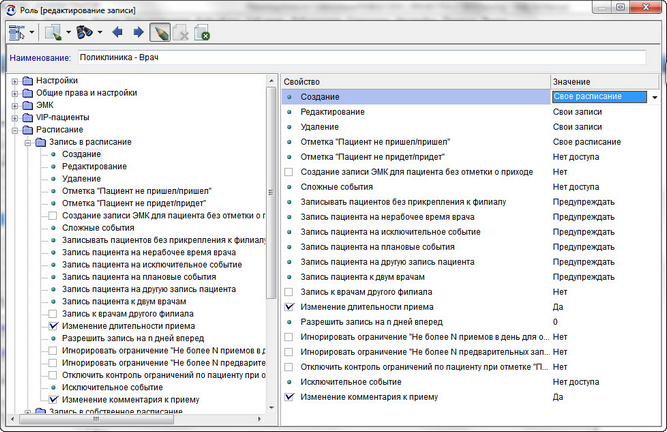Open the Создание value dropdown arrow

(654, 97)
